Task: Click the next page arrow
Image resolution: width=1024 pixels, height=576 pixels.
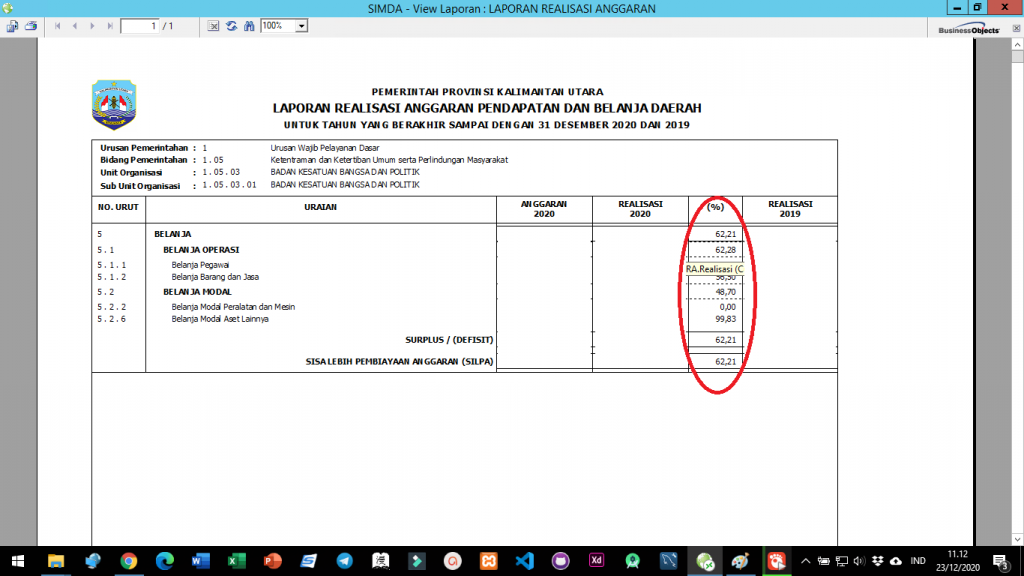Action: click(93, 26)
